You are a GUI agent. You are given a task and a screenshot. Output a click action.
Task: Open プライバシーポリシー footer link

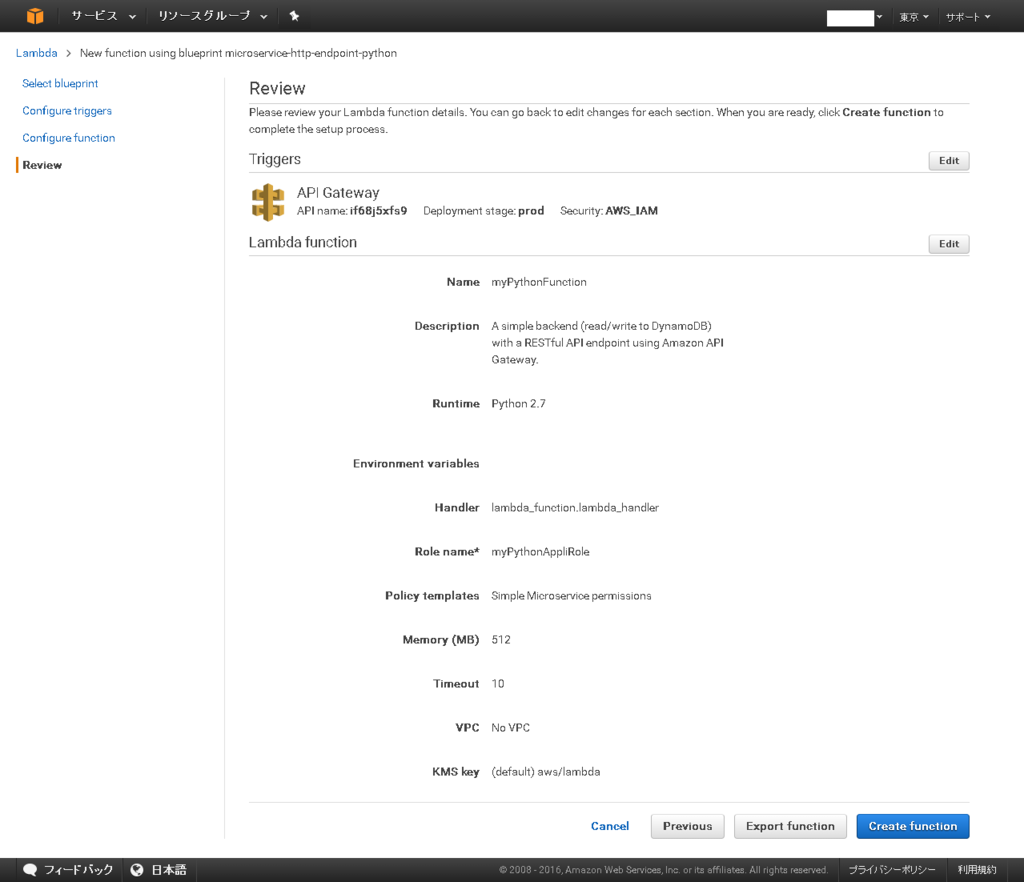coord(892,870)
